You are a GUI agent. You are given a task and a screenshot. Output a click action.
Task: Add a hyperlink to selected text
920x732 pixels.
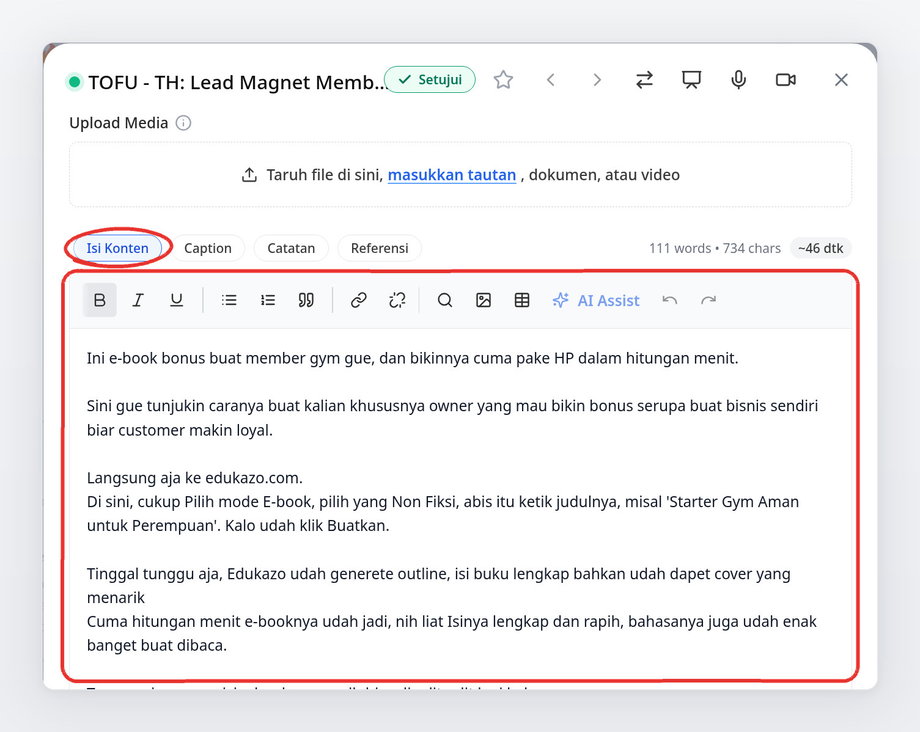pyautogui.click(x=358, y=300)
